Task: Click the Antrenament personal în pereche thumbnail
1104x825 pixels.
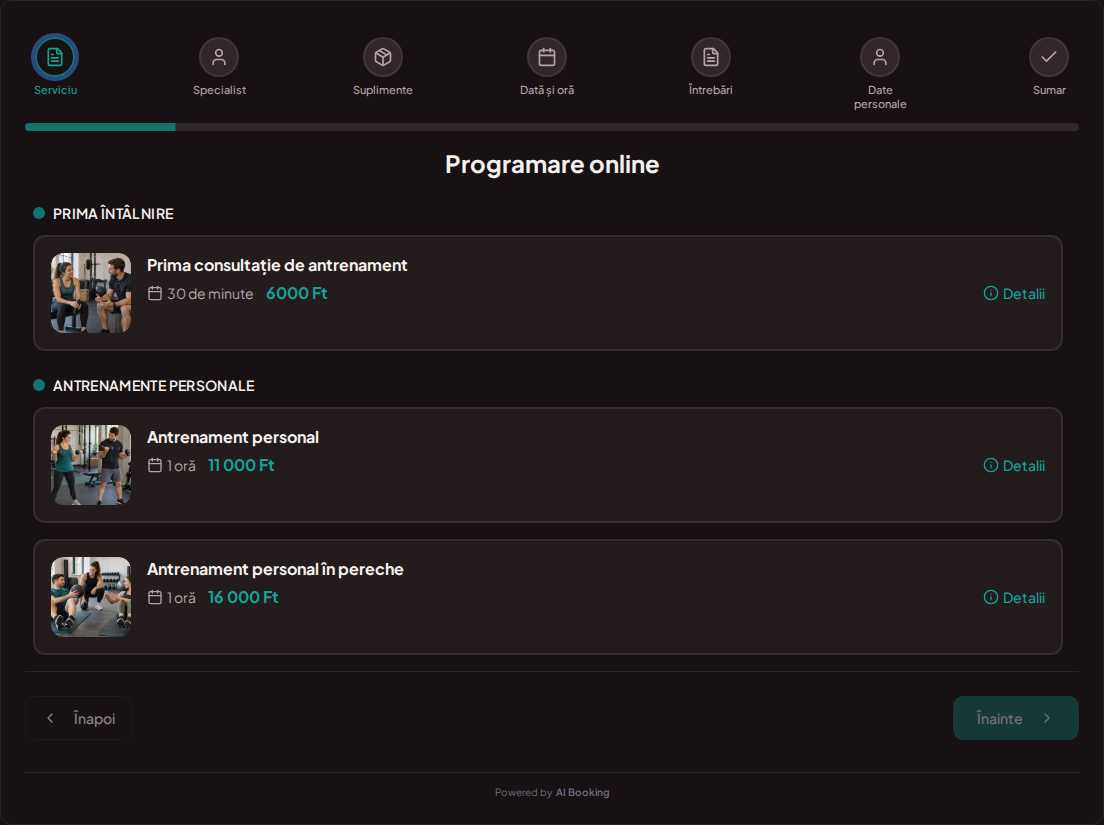Action: pyautogui.click(x=91, y=597)
